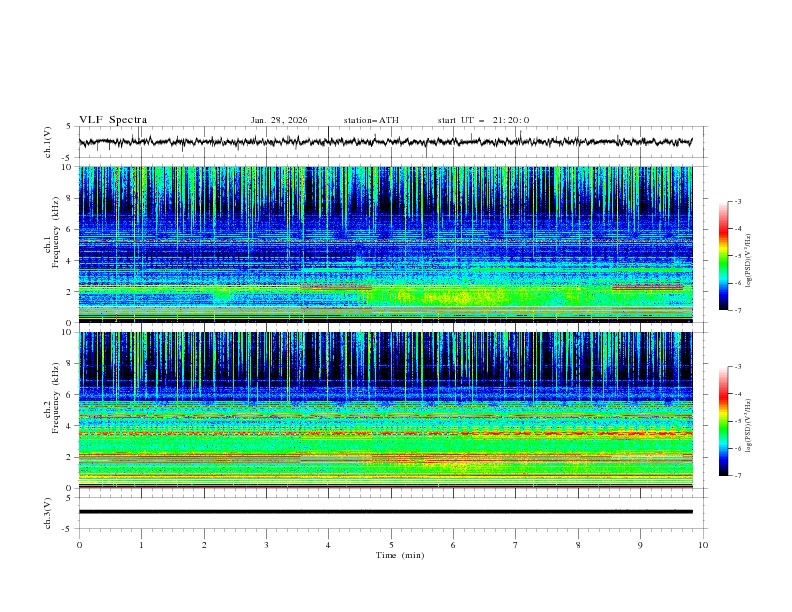The width and height of the screenshot is (792, 612).
Task: Click time axis tick label "3"
Action: (x=266, y=545)
